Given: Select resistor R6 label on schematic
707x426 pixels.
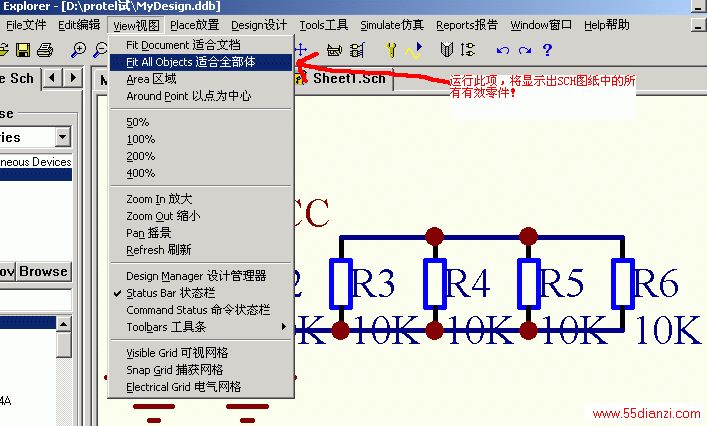Looking at the screenshot, I should point(656,284).
